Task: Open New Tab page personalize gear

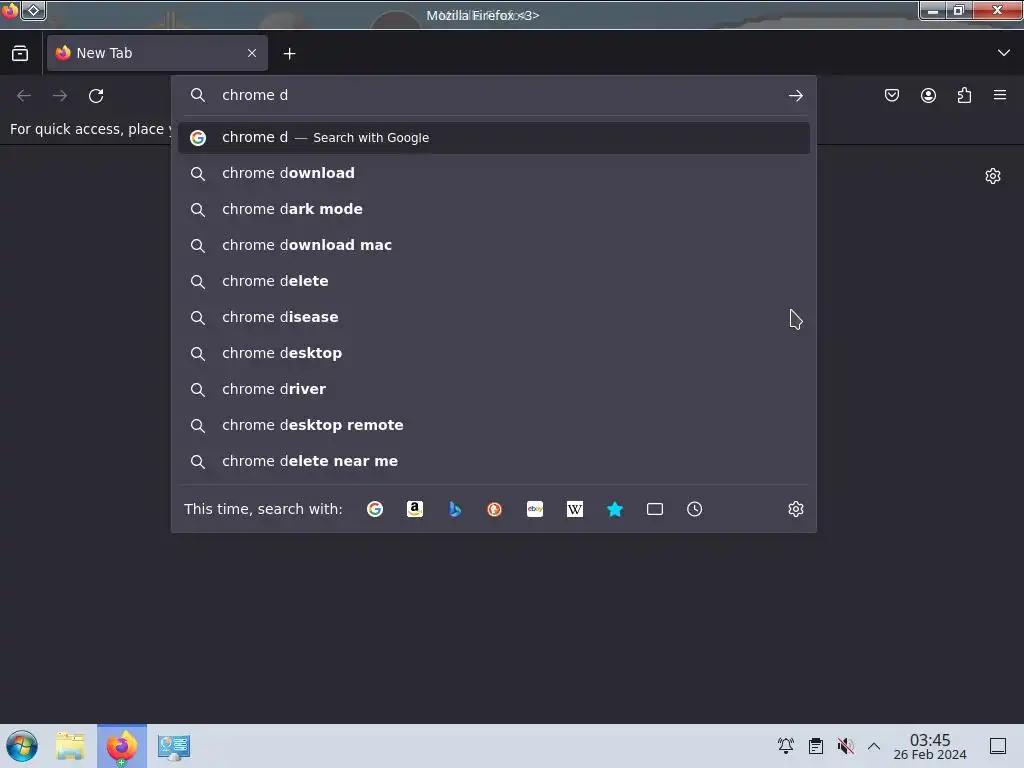Action: (993, 176)
